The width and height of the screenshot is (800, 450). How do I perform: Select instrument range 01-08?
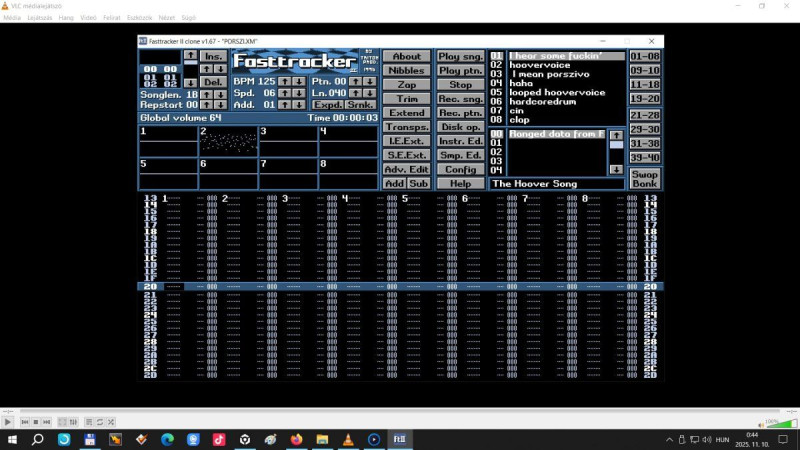coord(644,56)
